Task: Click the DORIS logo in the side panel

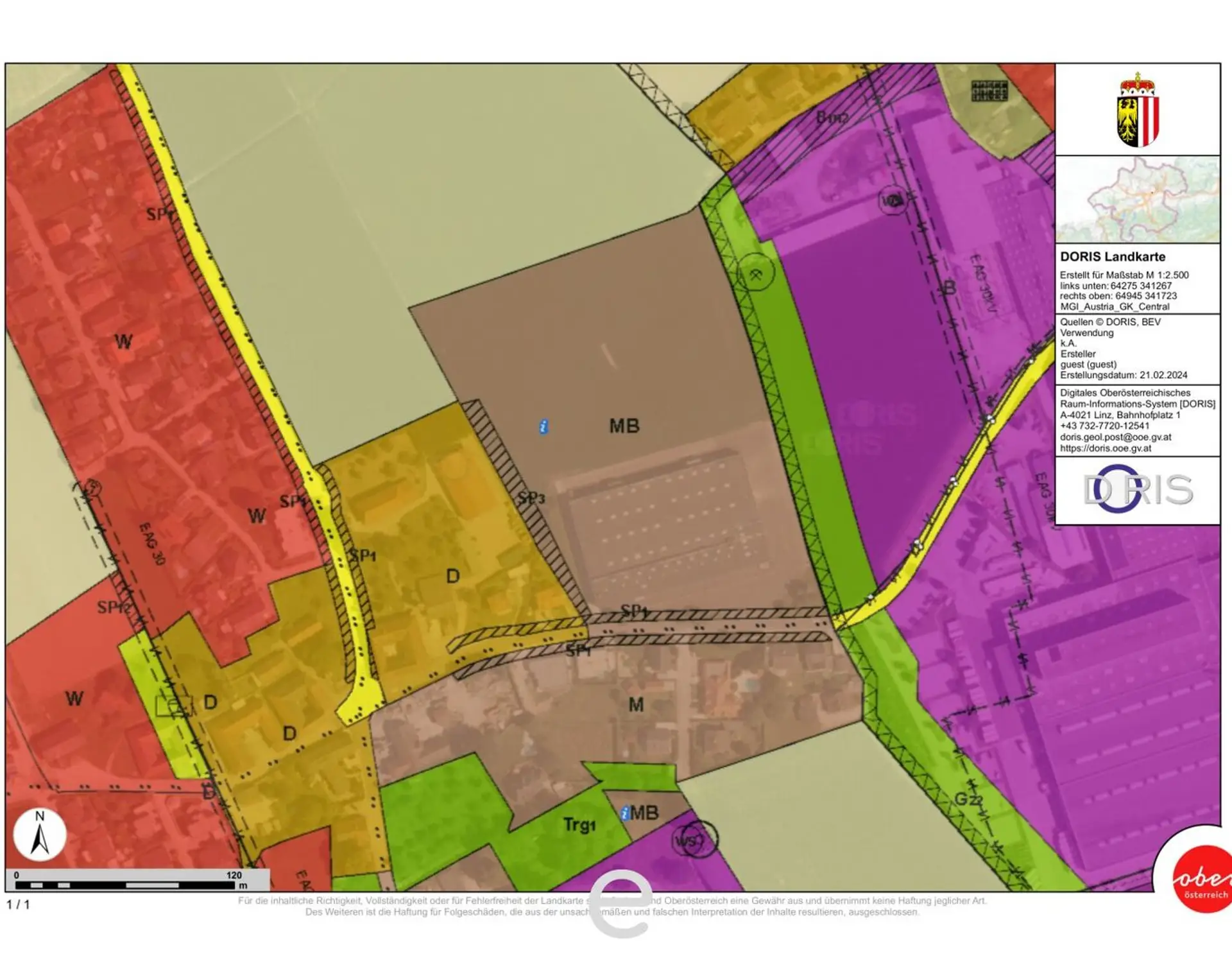Action: click(1138, 489)
